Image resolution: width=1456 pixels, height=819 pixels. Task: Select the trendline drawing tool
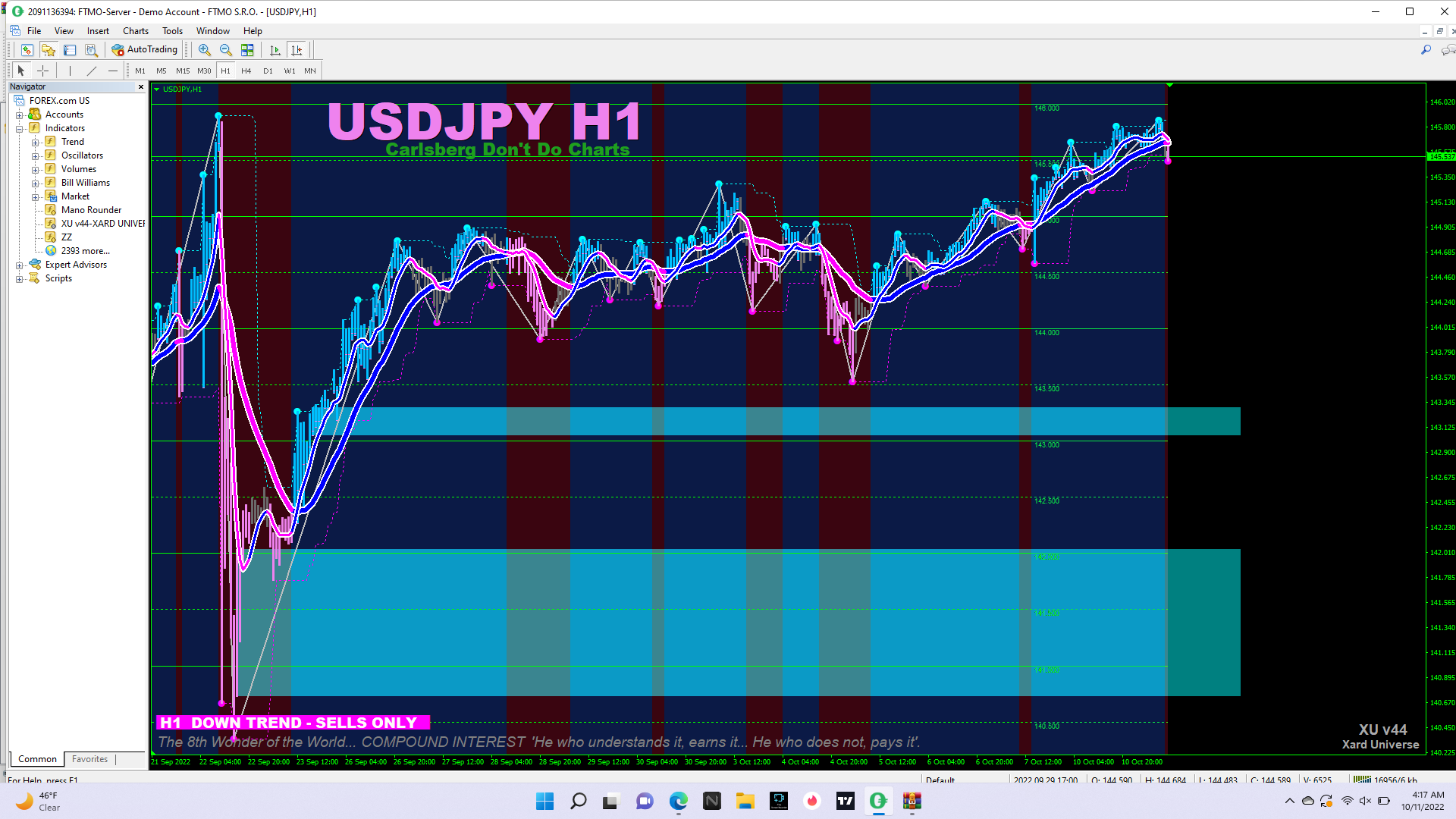[92, 71]
